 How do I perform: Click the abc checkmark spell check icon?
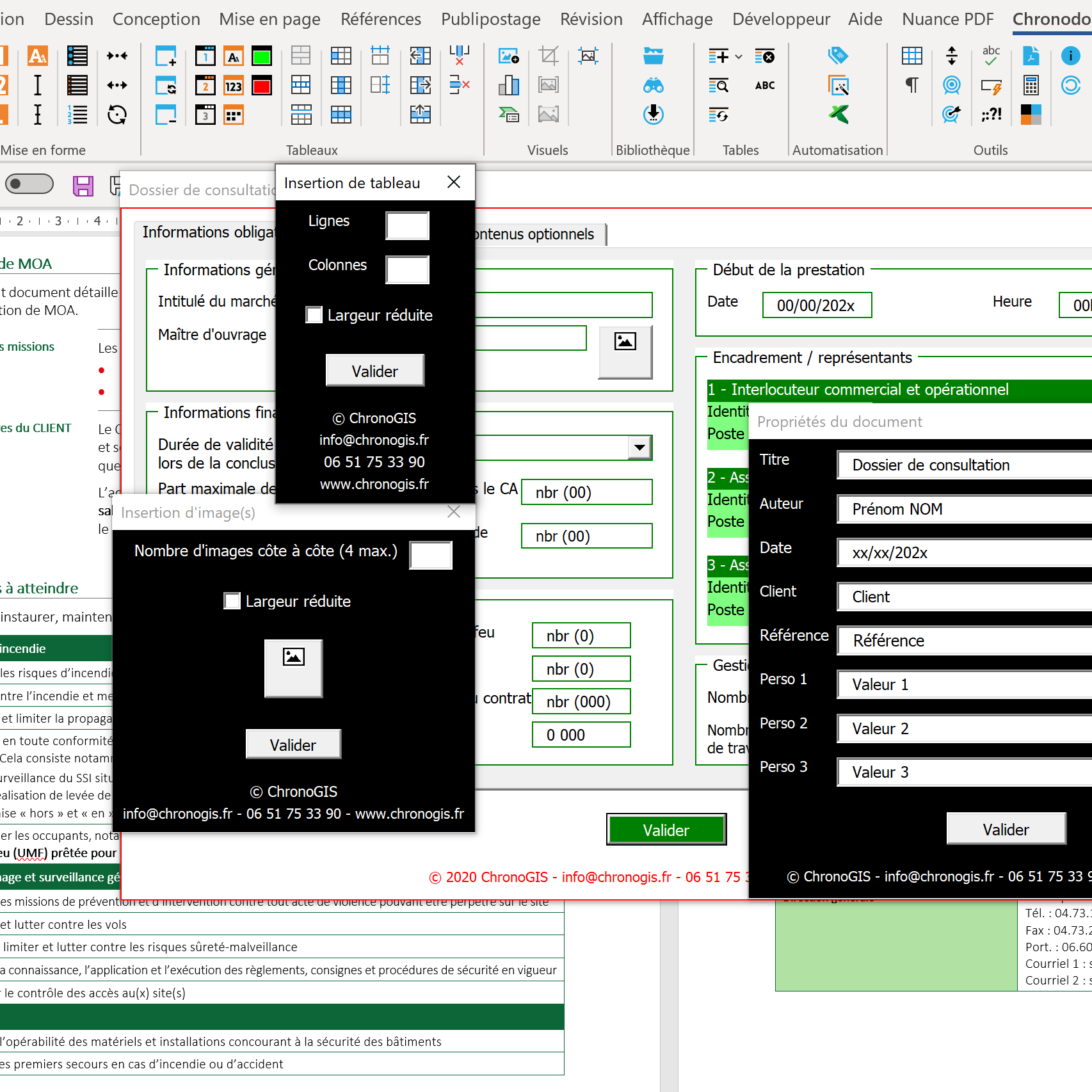(992, 56)
